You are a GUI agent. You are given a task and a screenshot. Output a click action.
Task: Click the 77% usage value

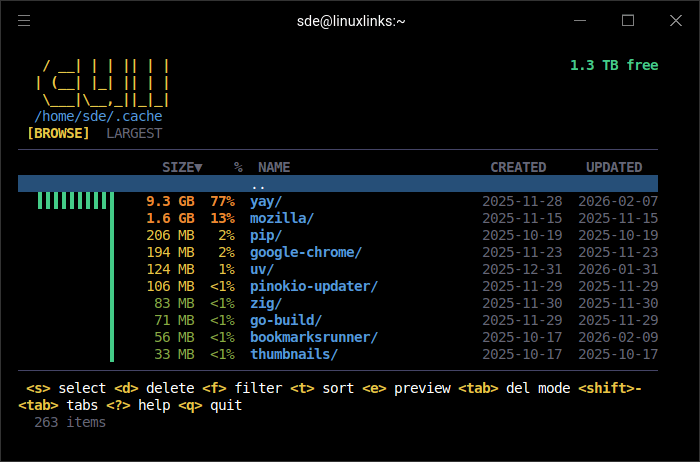coord(223,201)
